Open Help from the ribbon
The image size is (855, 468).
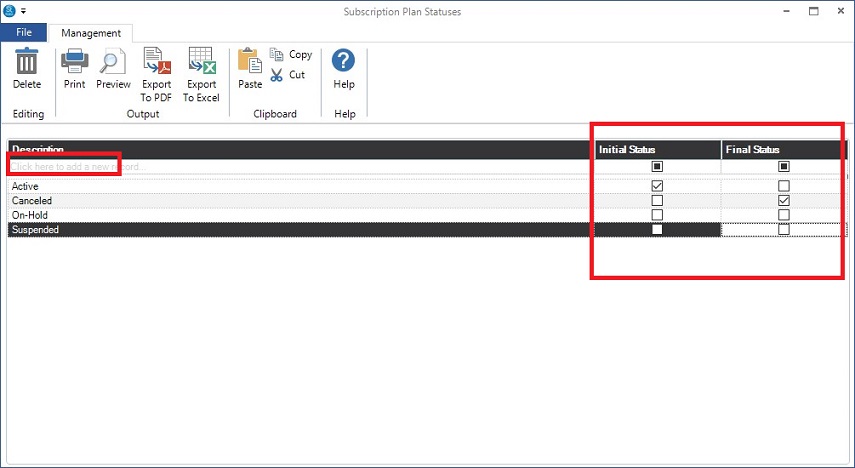(x=344, y=63)
